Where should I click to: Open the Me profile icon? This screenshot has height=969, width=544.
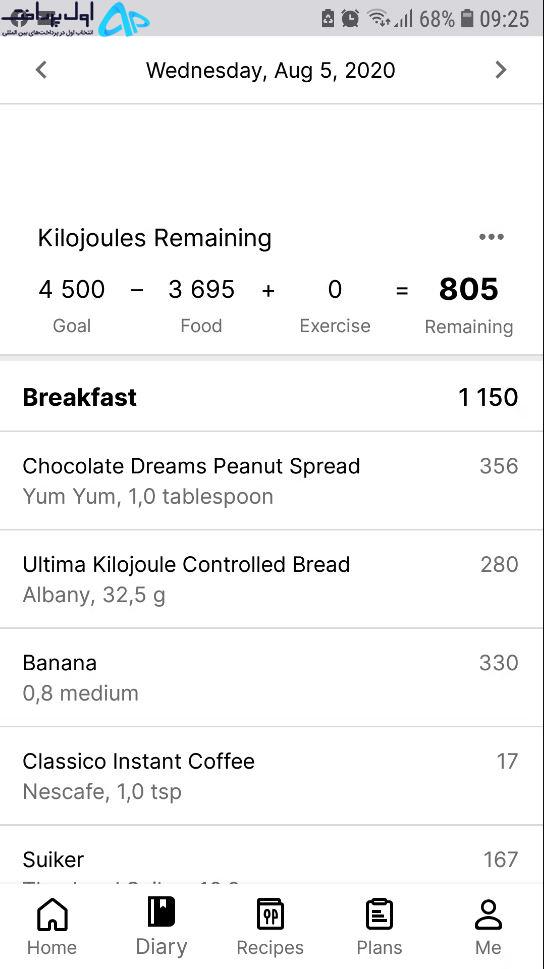click(488, 915)
